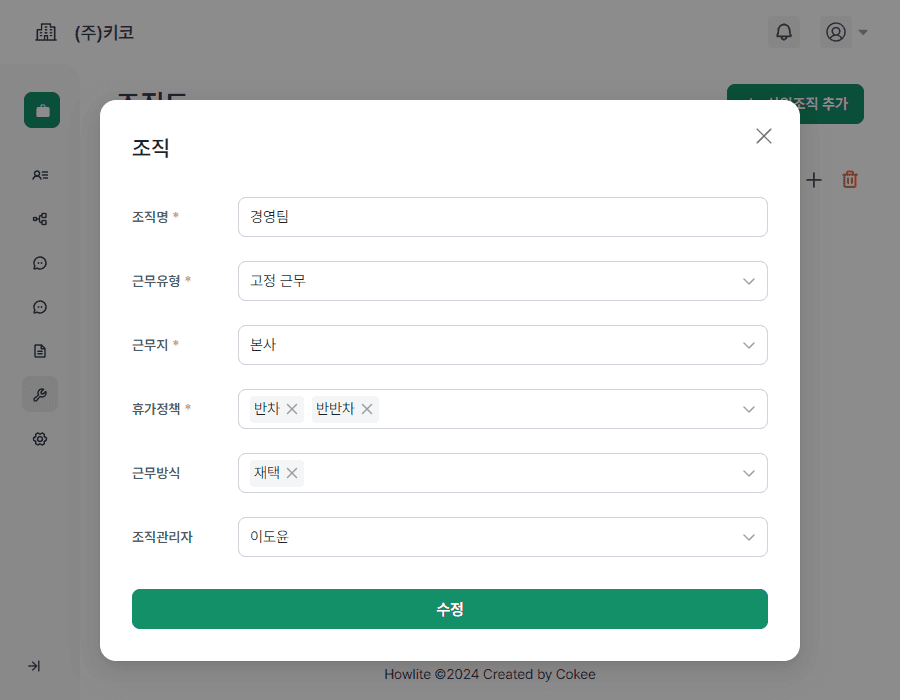Click the 조직명 input field containing 경영팀
Image resolution: width=900 pixels, height=700 pixels.
(502, 217)
